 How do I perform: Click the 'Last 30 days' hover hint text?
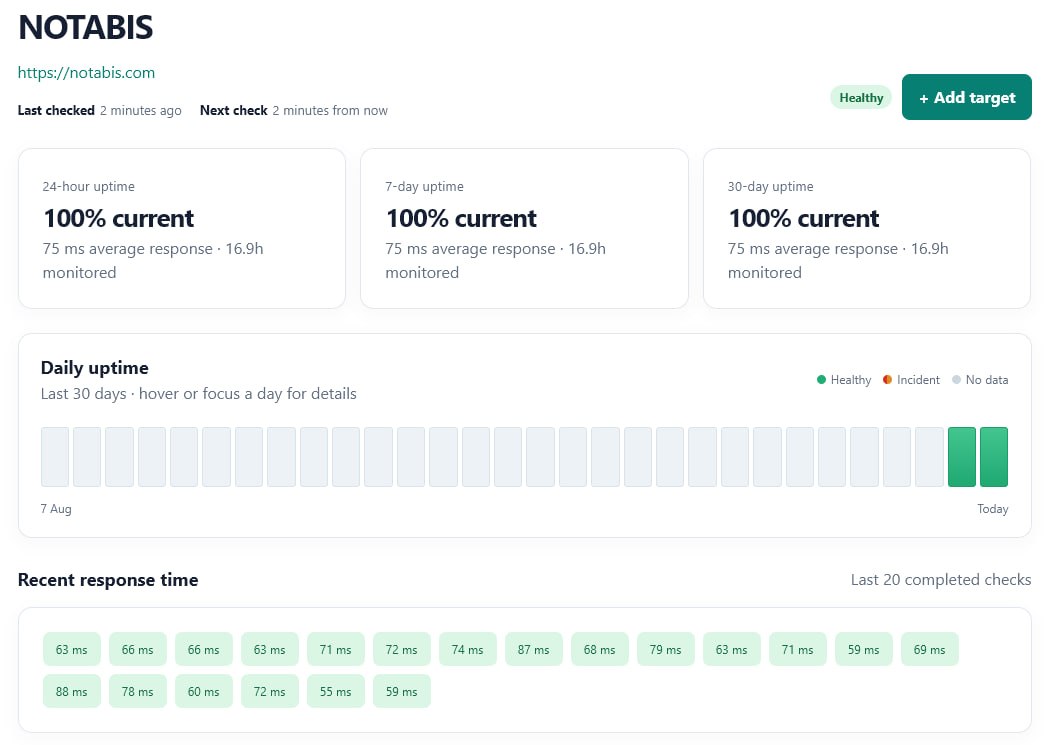point(199,394)
